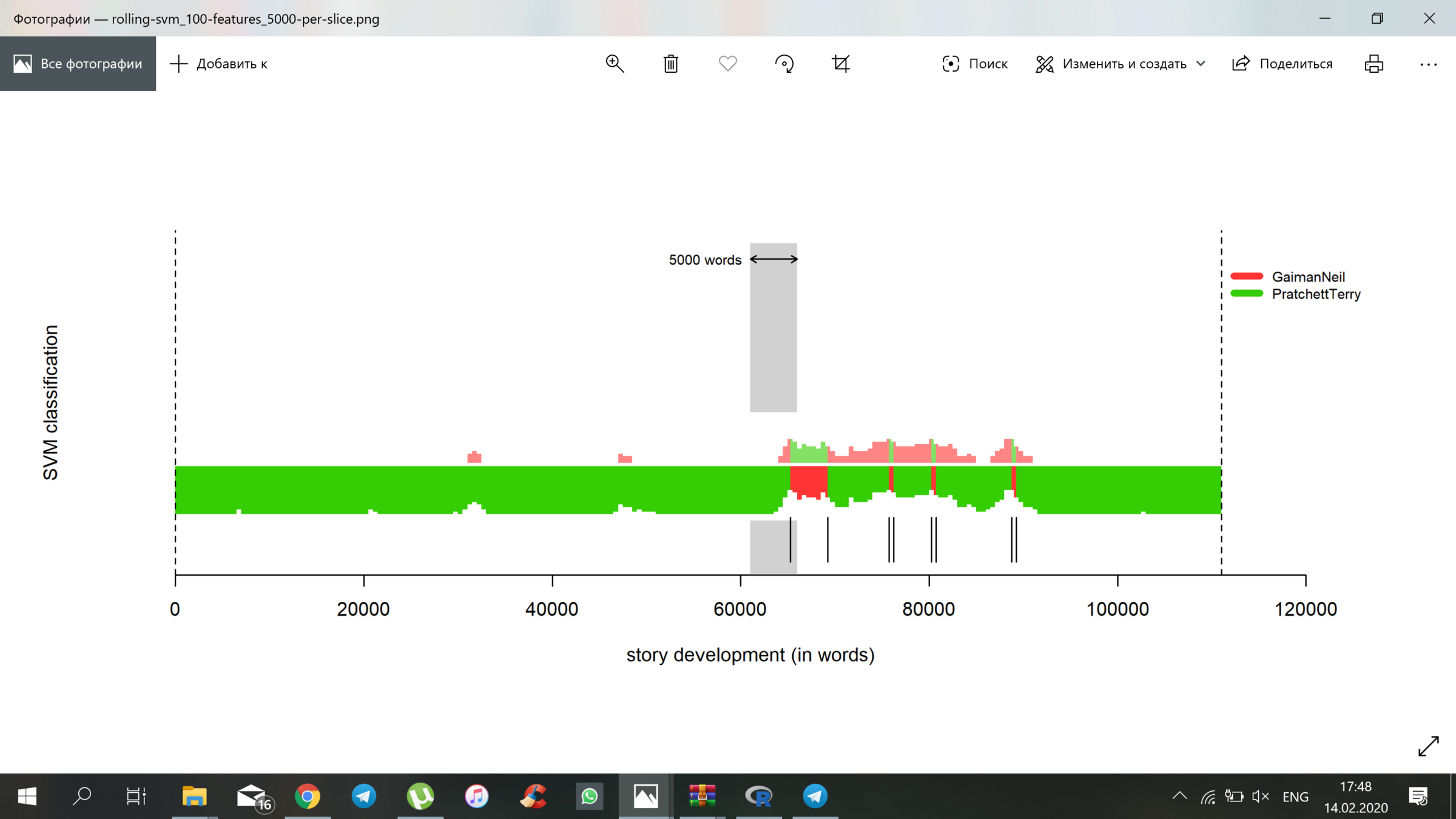The height and width of the screenshot is (819, 1456).
Task: Launch uTorrent from the taskbar
Action: point(420,796)
